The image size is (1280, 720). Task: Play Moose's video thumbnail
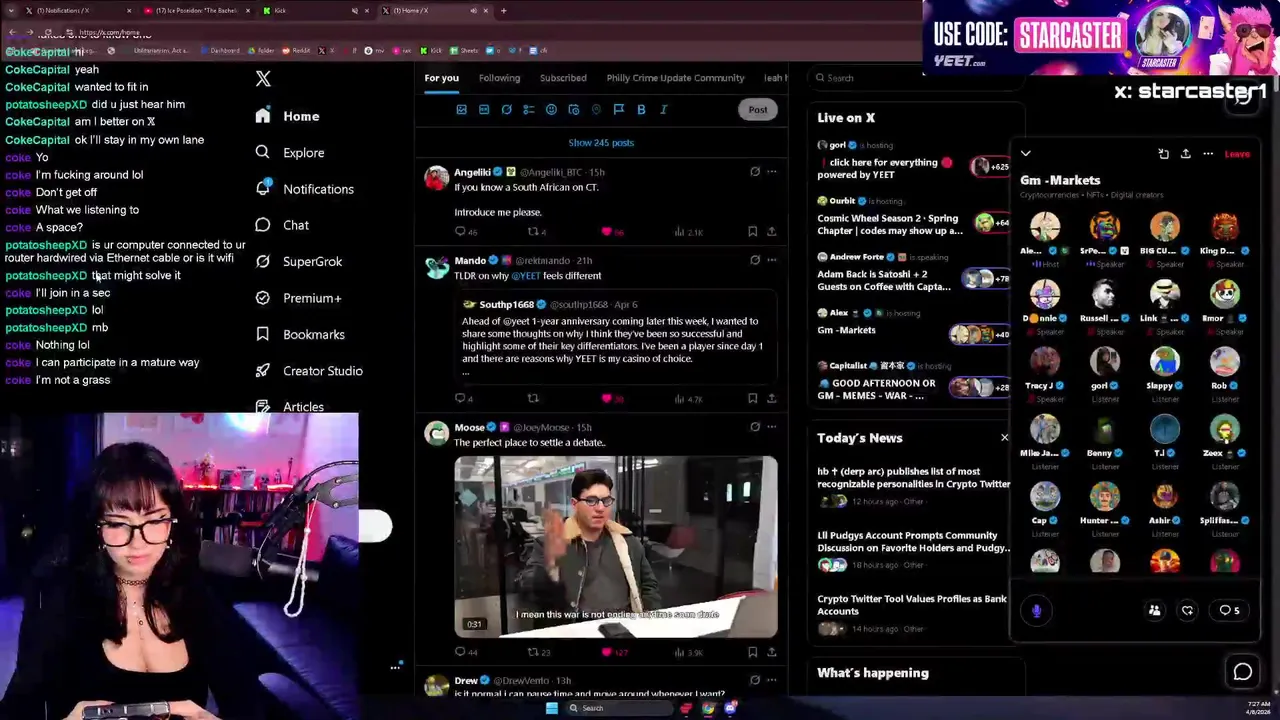point(616,547)
